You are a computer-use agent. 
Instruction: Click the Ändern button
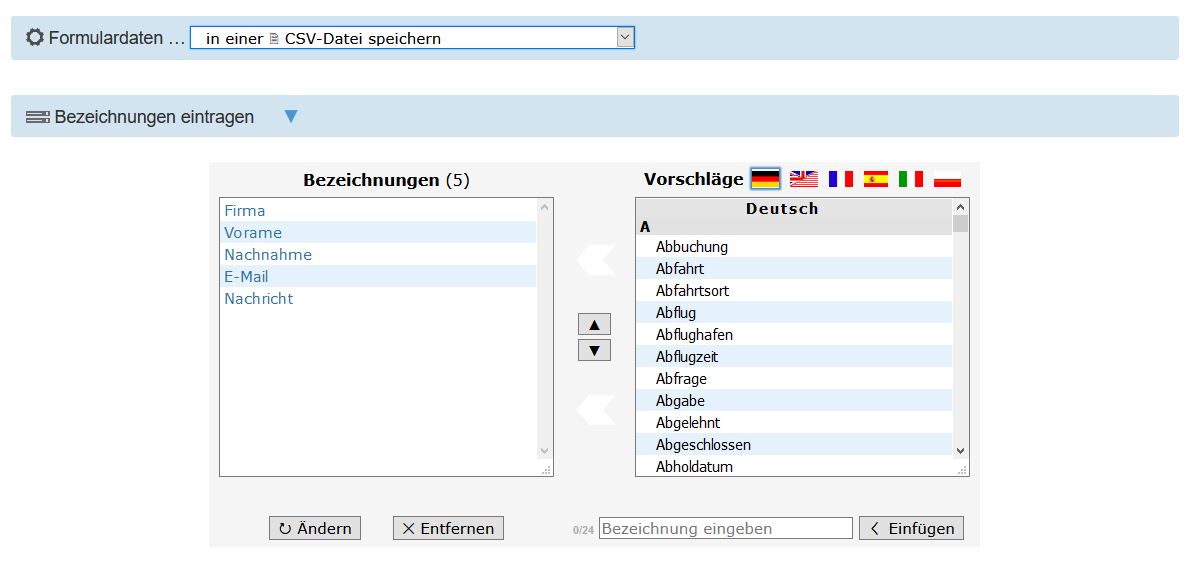tap(315, 528)
